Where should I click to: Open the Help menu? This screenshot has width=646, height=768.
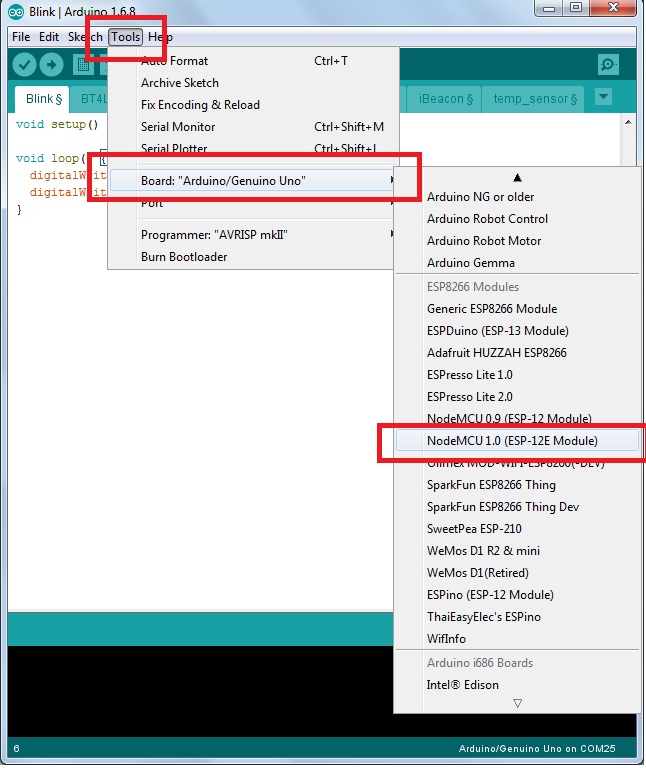point(160,37)
